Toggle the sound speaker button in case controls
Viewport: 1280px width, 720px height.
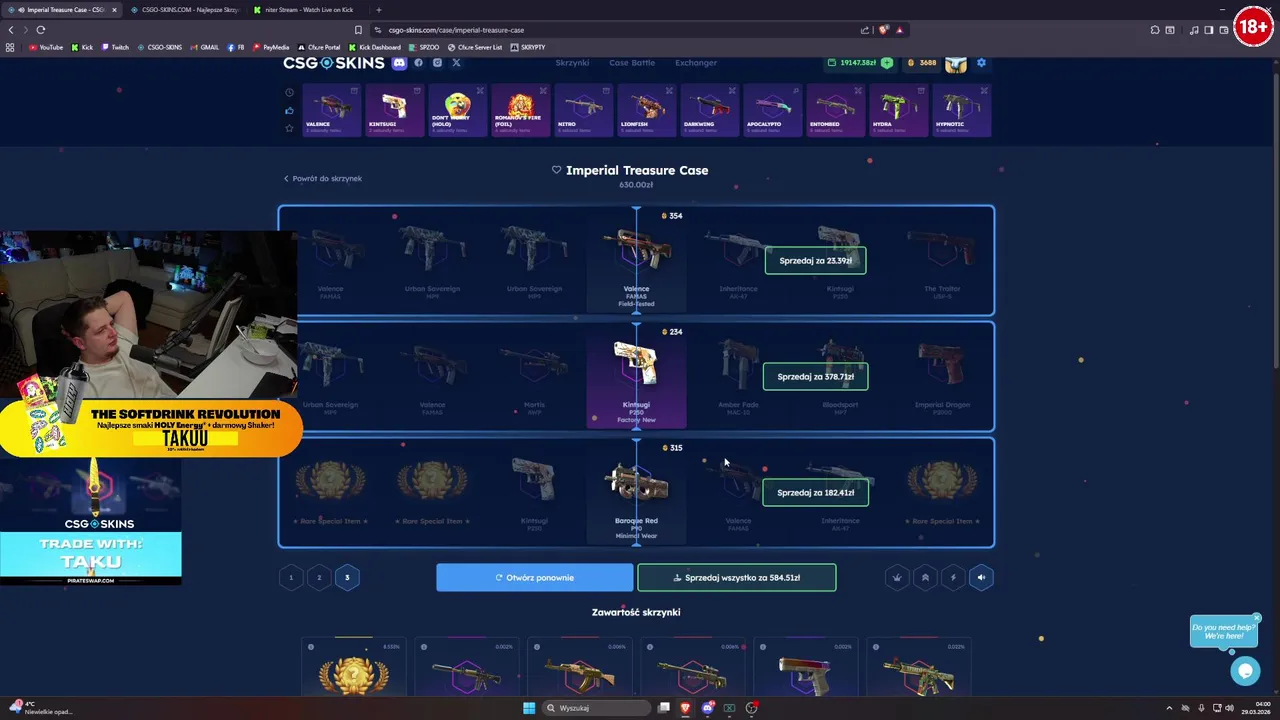click(981, 577)
